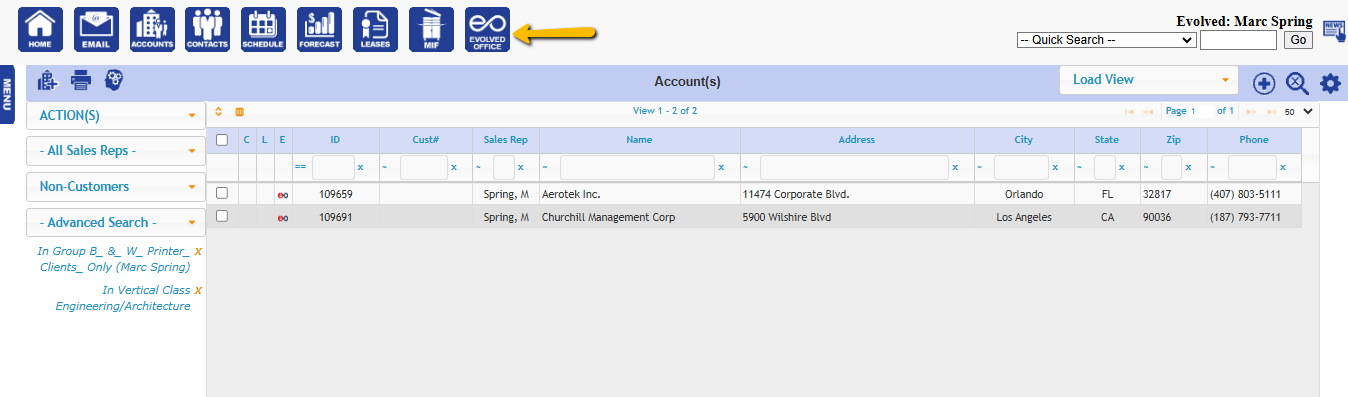Expand the side MENU tab
The image size is (1348, 397).
[7, 96]
